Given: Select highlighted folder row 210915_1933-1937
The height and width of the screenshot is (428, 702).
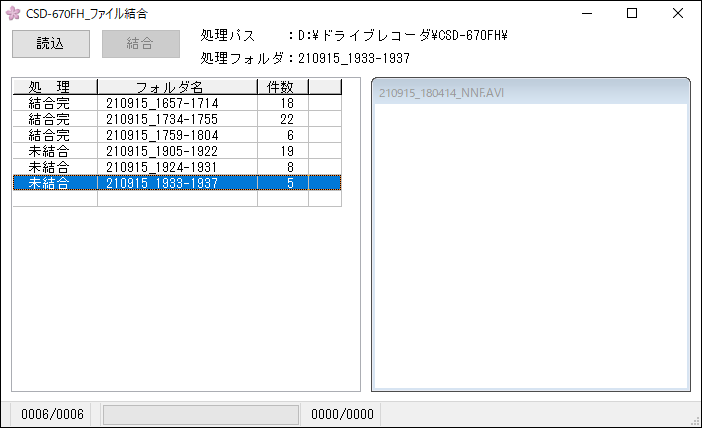Looking at the screenshot, I should (177, 183).
